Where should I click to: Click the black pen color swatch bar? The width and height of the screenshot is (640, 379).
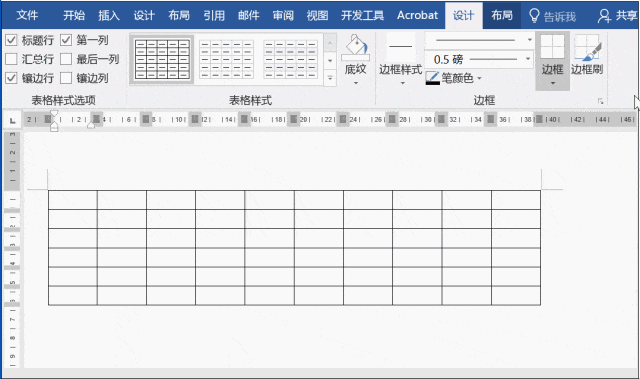click(x=433, y=83)
